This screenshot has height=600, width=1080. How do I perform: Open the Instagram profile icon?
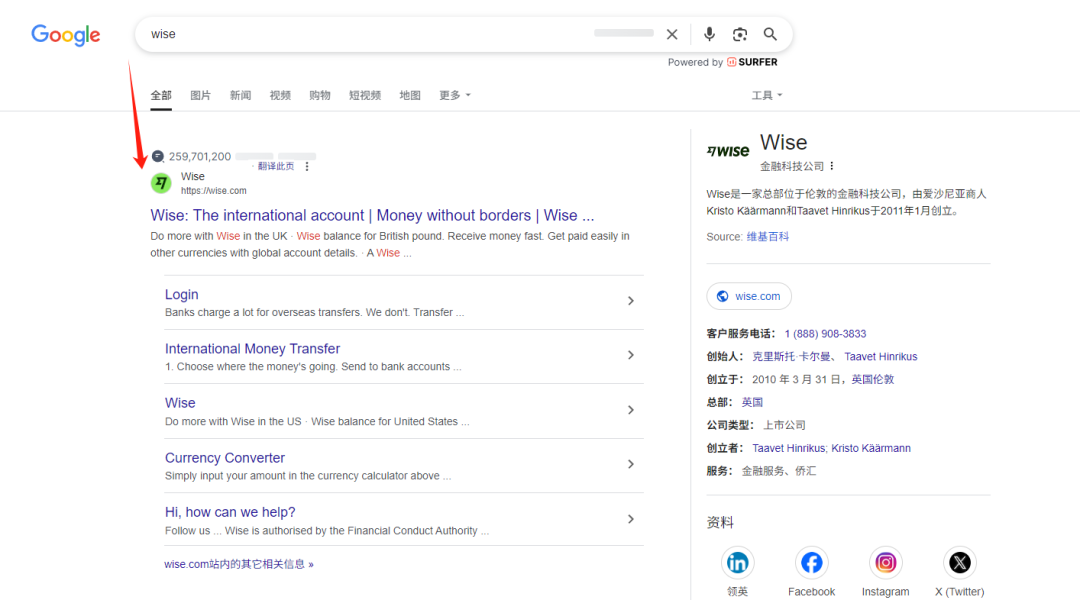pyautogui.click(x=885, y=563)
